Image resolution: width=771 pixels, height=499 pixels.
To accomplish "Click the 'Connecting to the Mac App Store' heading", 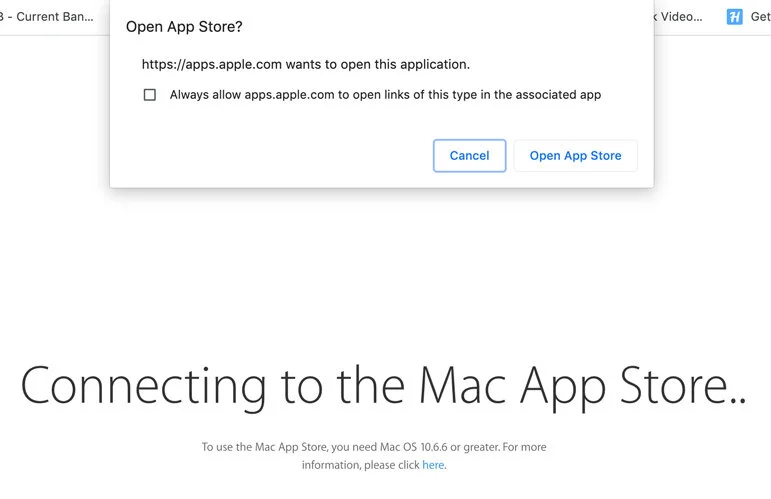I will tap(384, 388).
